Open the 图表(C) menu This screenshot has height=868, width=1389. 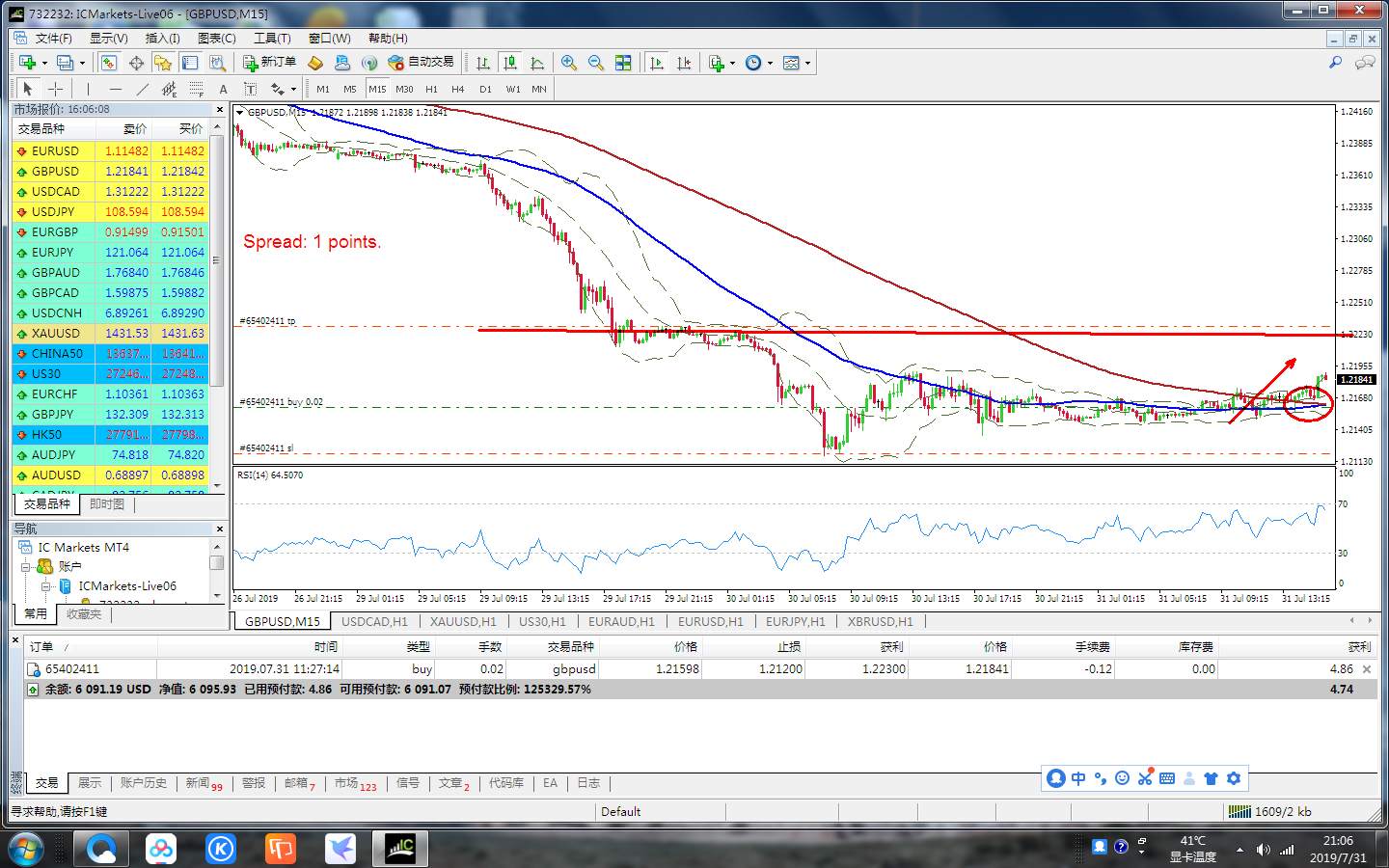[216, 38]
